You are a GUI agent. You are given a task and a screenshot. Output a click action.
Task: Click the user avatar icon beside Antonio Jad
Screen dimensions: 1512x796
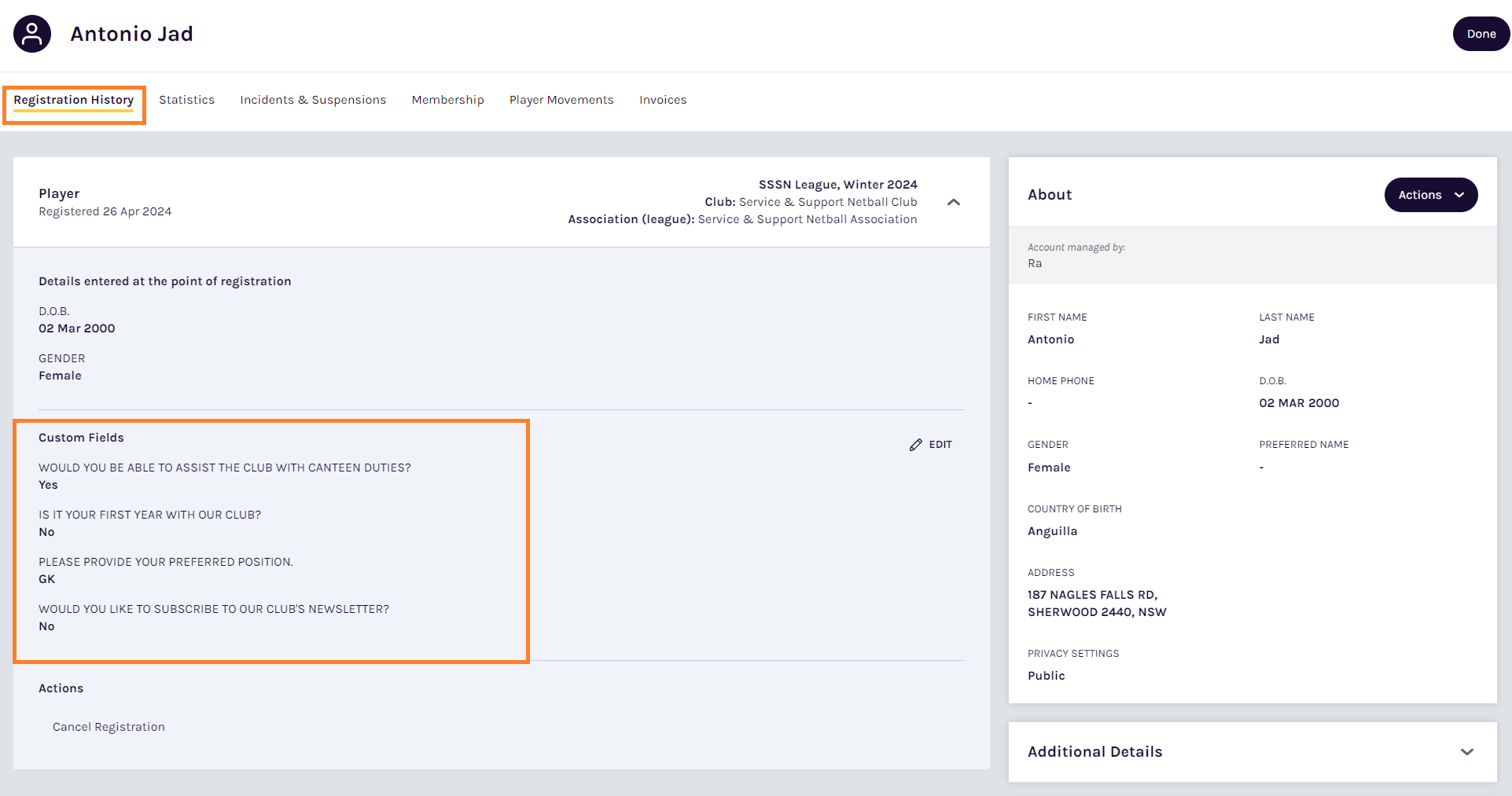point(32,34)
